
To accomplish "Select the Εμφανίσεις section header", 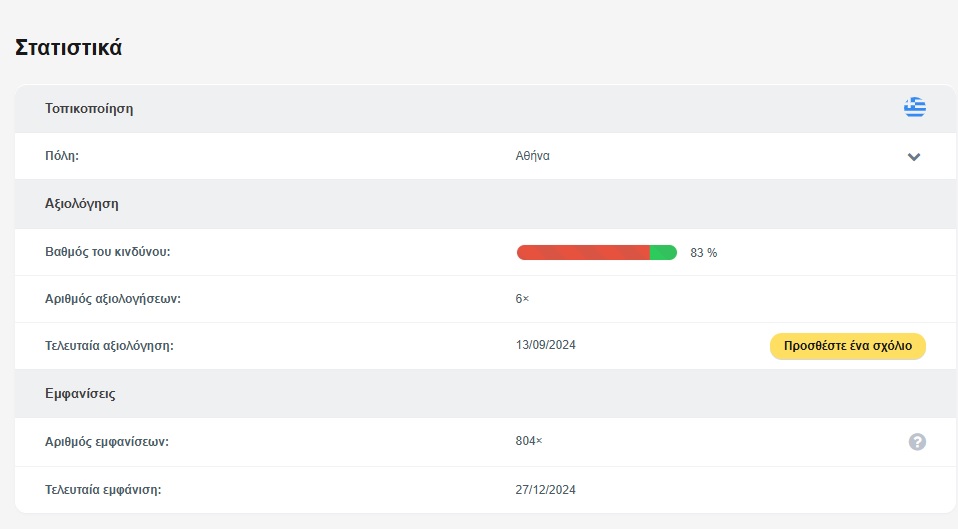I will [x=80, y=394].
